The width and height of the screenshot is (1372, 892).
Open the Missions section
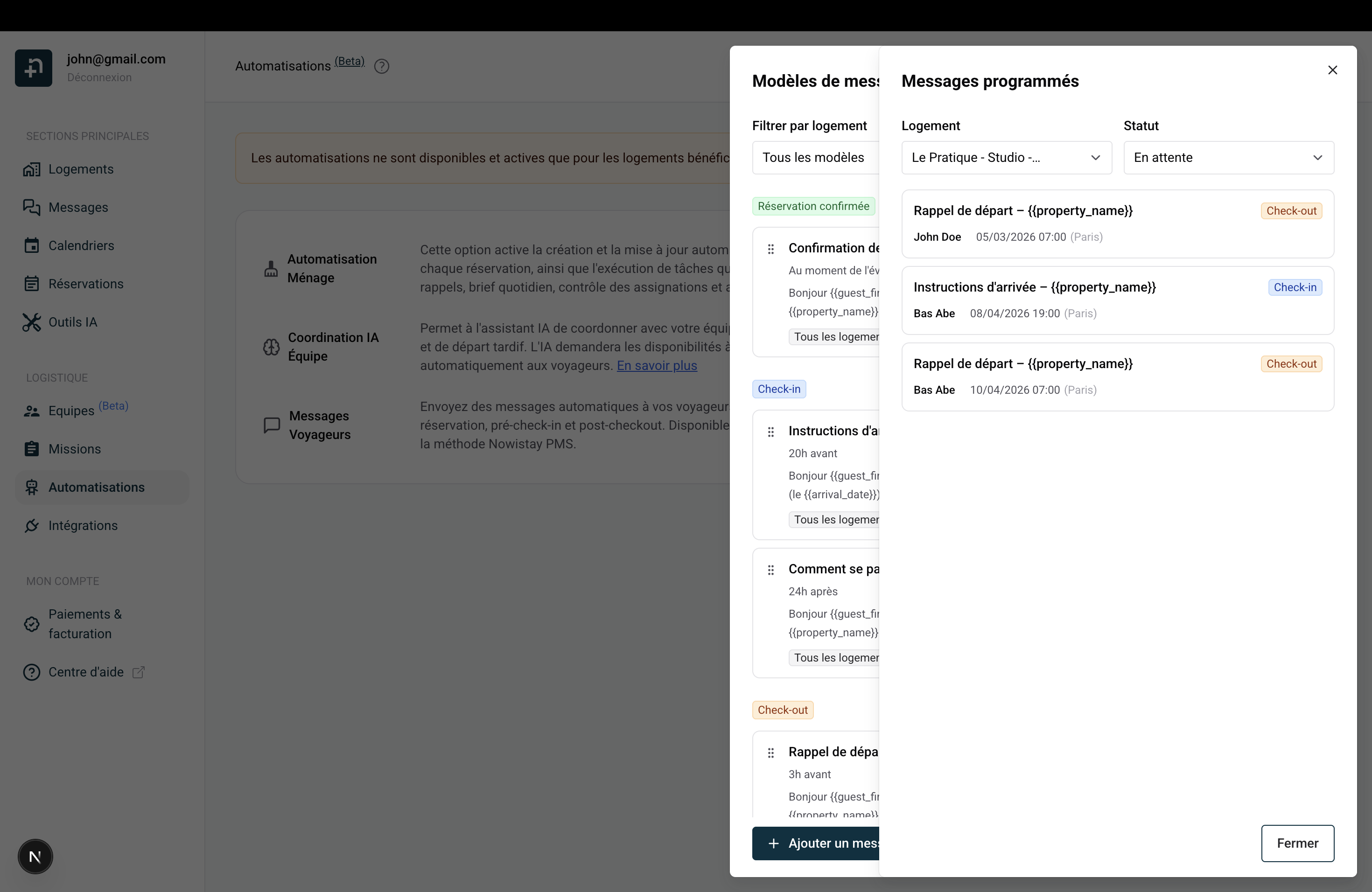(x=74, y=449)
